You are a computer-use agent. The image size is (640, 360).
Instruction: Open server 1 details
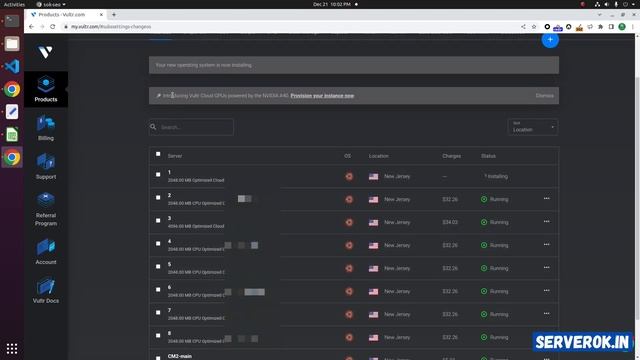(x=169, y=172)
